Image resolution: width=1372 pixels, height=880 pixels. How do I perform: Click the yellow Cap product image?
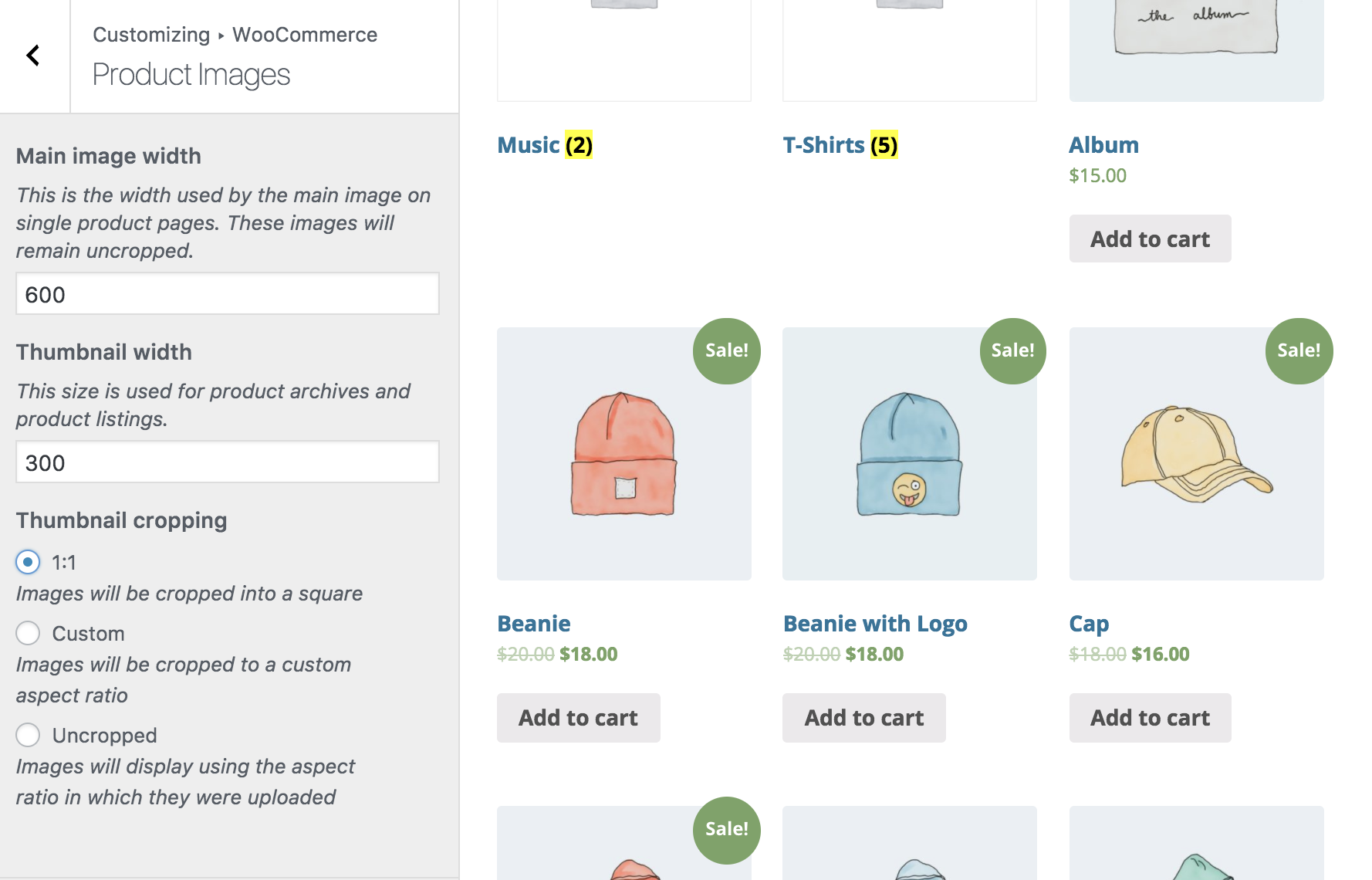pyautogui.click(x=1196, y=454)
